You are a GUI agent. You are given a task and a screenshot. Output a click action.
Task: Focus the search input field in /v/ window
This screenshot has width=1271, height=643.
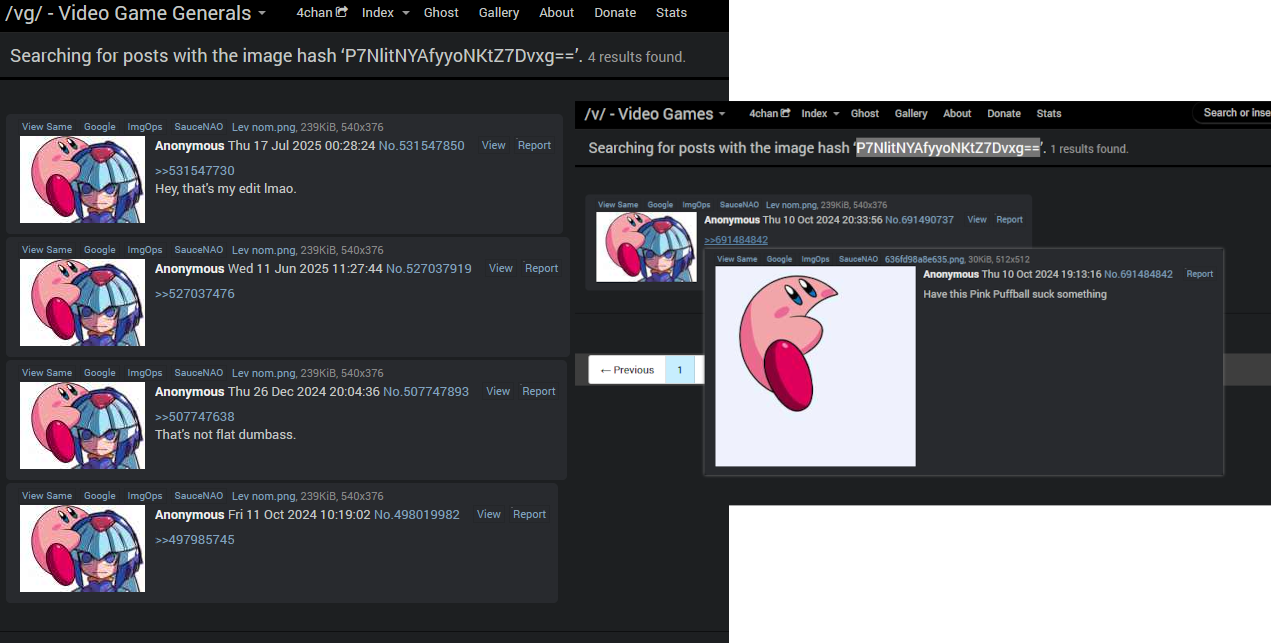tap(1232, 113)
